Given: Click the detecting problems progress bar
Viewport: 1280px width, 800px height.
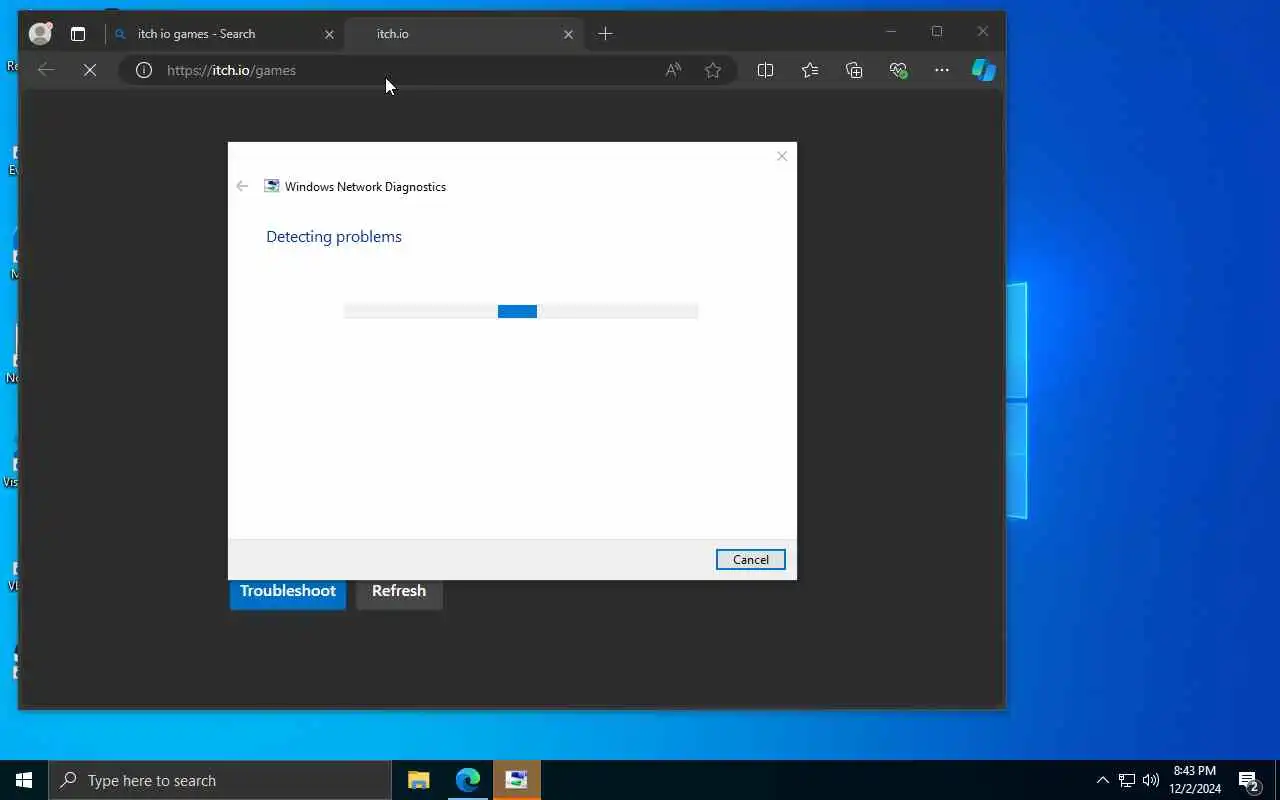Looking at the screenshot, I should (520, 311).
